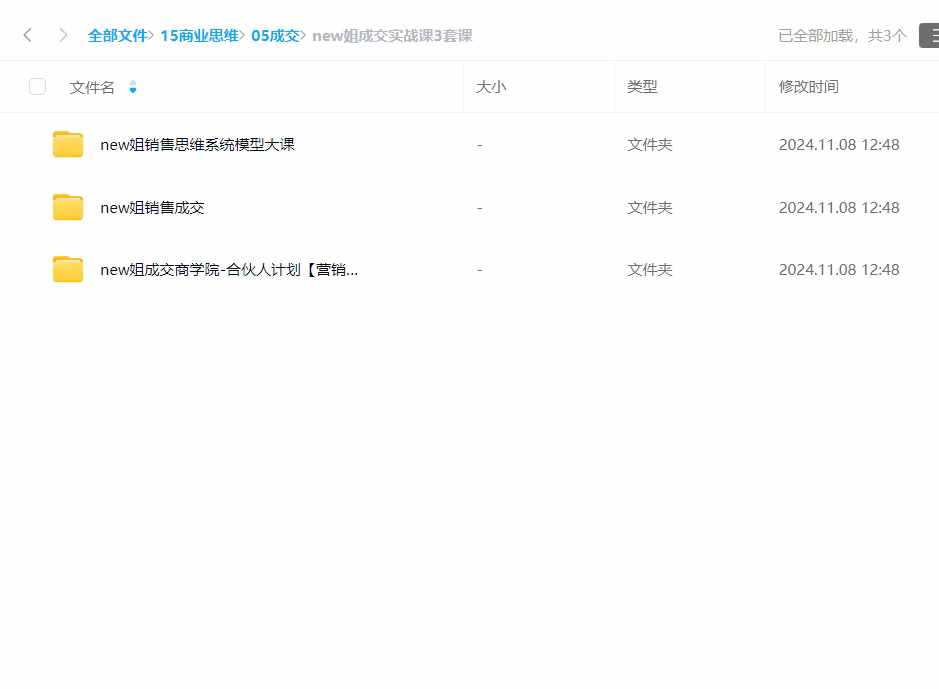Switch view with the list mode icon
Viewport: 939px width, 689px height.
[x=929, y=35]
